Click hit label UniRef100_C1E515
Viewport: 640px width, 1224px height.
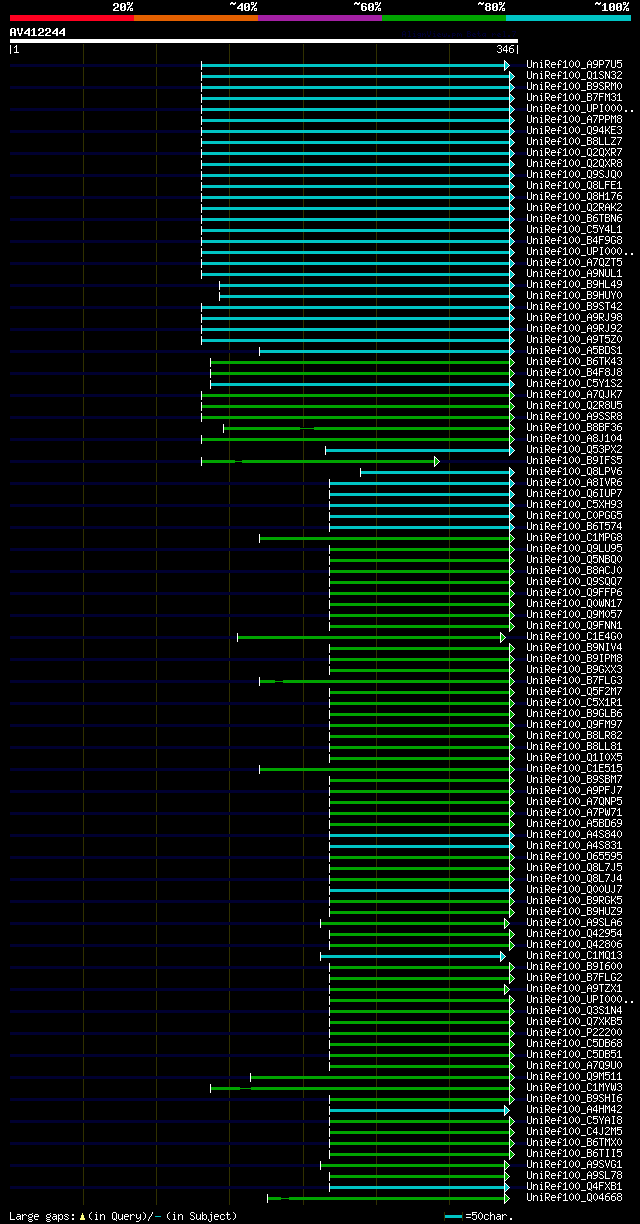[x=574, y=768]
